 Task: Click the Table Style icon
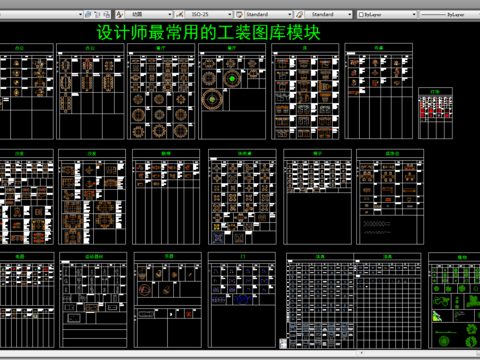pos(239,14)
